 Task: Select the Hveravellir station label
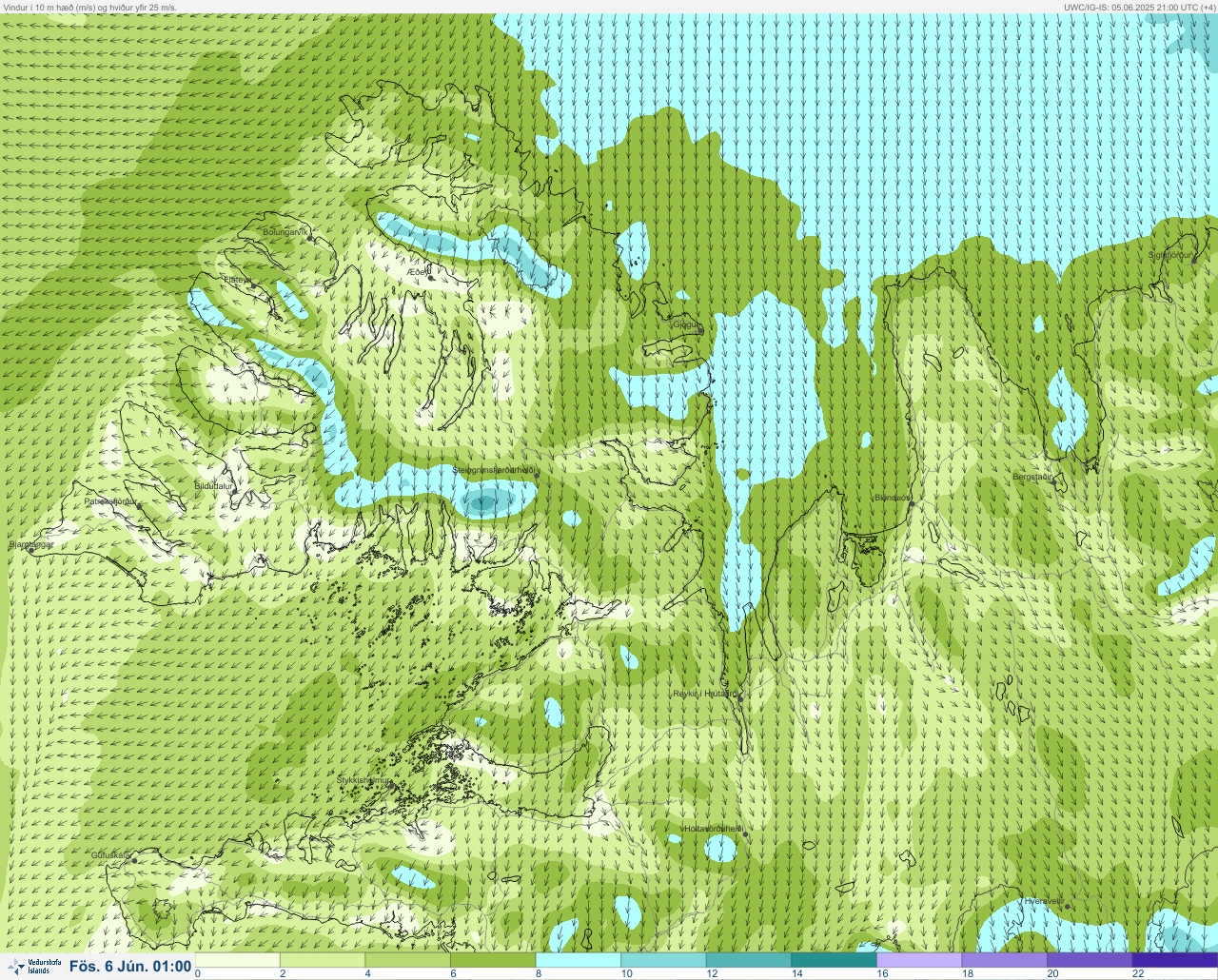pyautogui.click(x=1043, y=900)
